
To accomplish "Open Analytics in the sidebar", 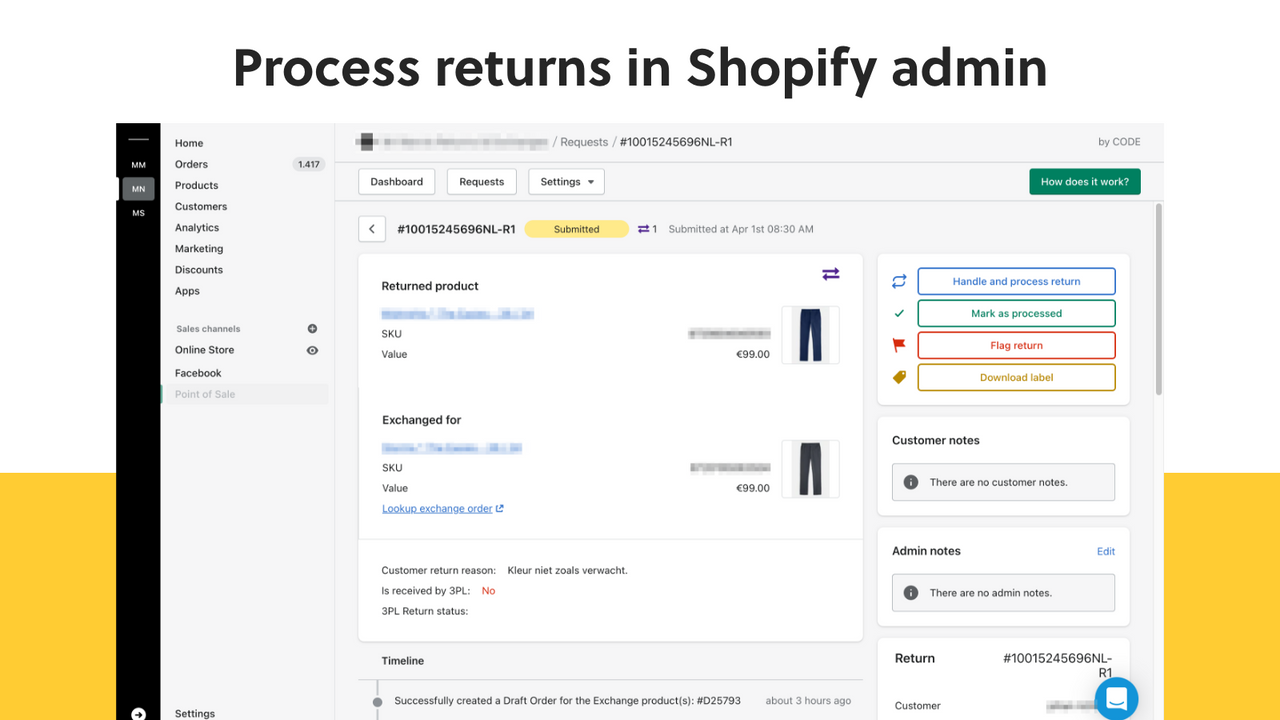I will click(197, 228).
